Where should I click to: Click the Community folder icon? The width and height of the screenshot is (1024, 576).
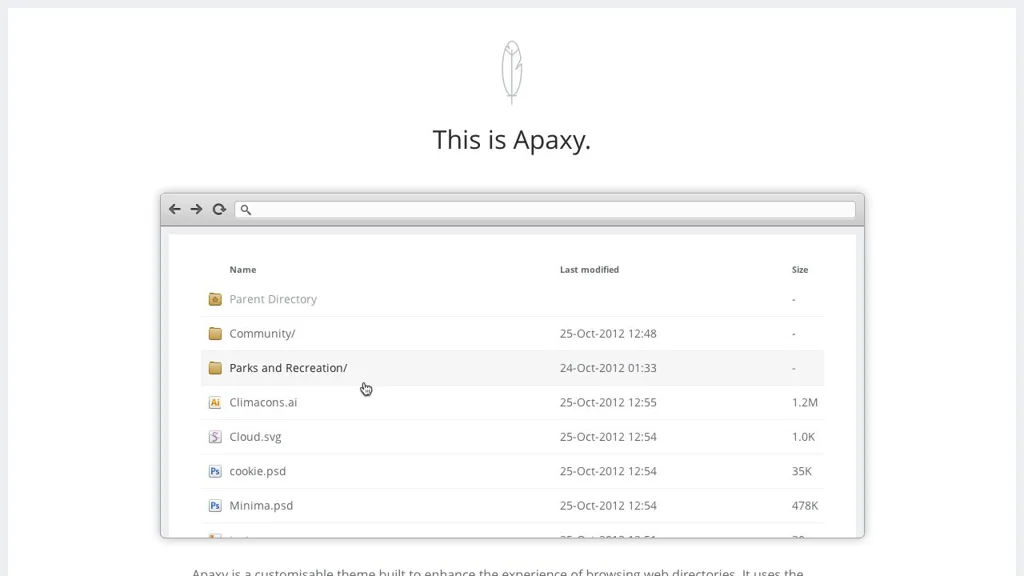tap(214, 334)
